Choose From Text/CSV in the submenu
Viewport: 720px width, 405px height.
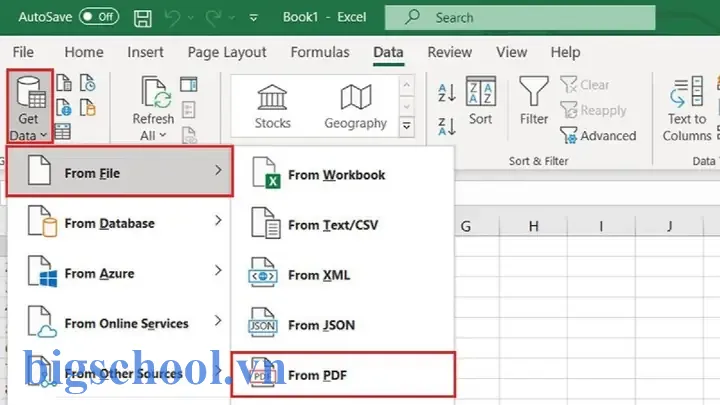coord(343,225)
